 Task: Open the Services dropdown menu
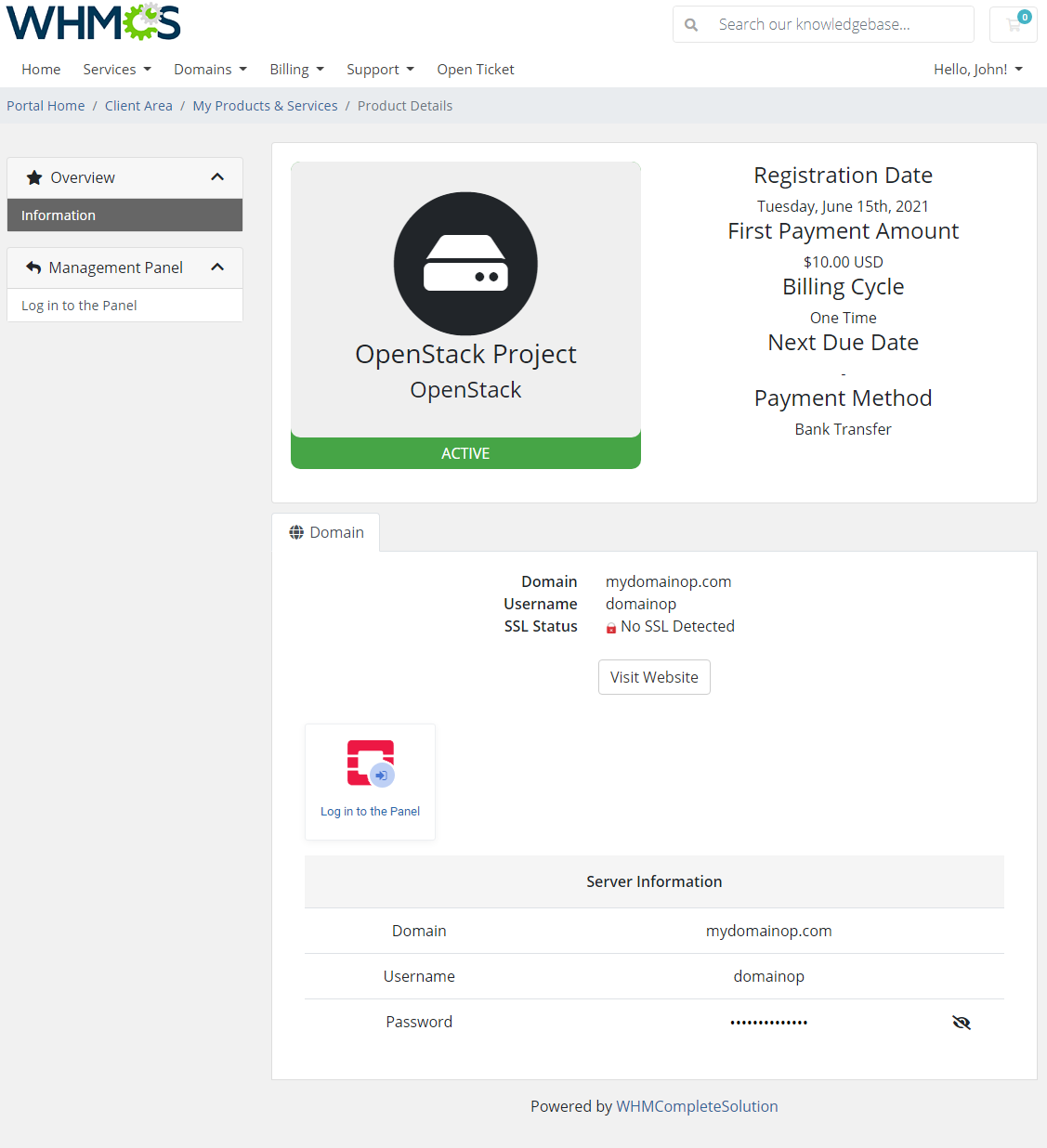point(117,70)
